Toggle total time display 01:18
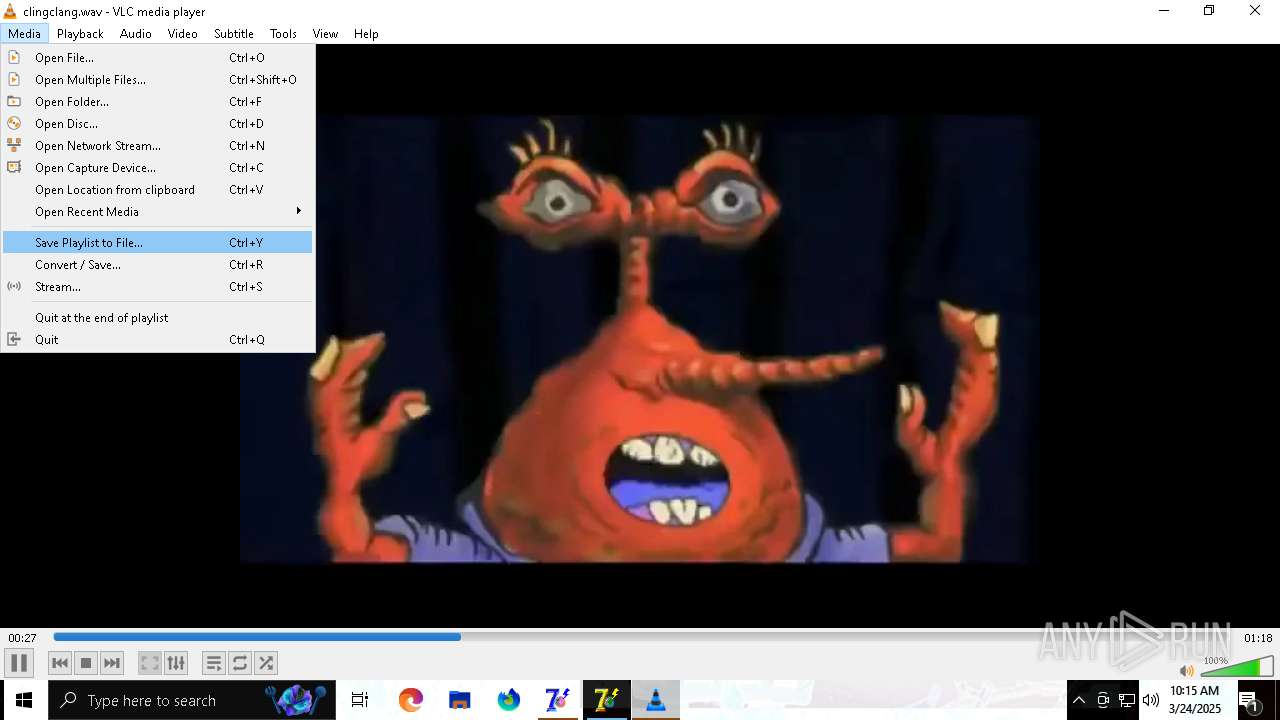Viewport: 1280px width, 720px height. coord(1258,638)
